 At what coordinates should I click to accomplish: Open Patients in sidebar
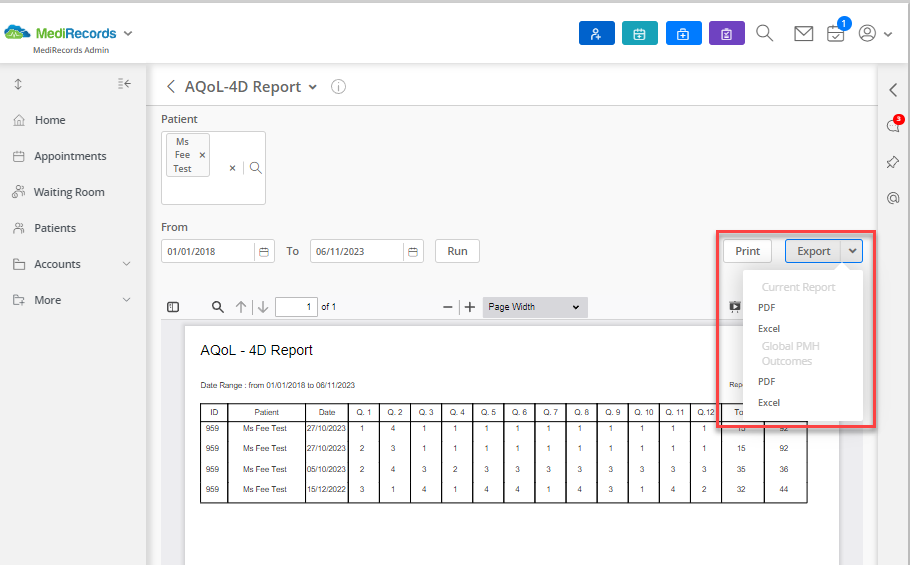pos(55,228)
